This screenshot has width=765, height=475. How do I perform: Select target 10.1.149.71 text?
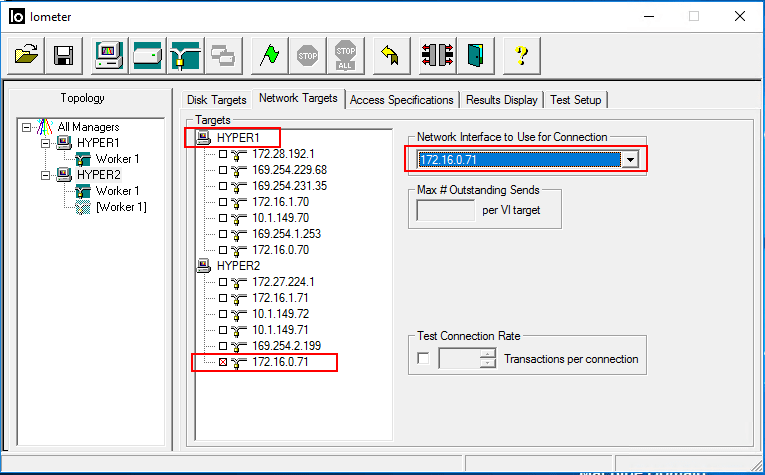click(x=280, y=330)
